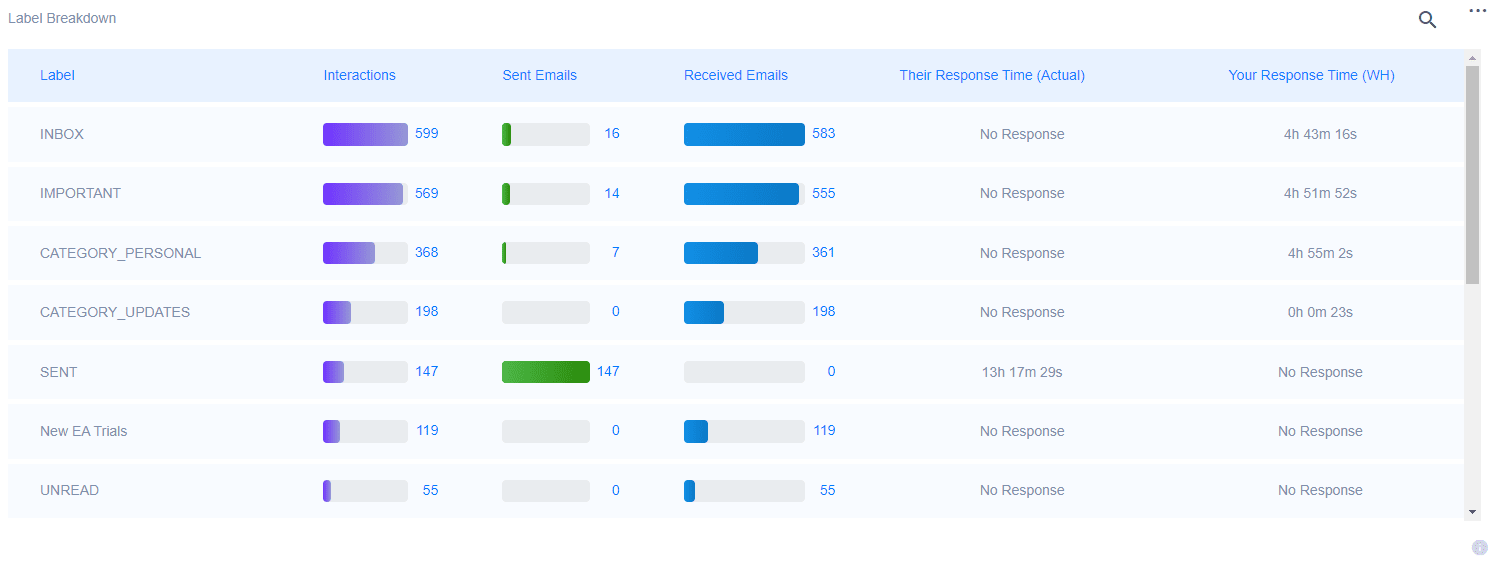The width and height of the screenshot is (1495, 561).
Task: Click the 361 received emails value
Action: click(824, 252)
